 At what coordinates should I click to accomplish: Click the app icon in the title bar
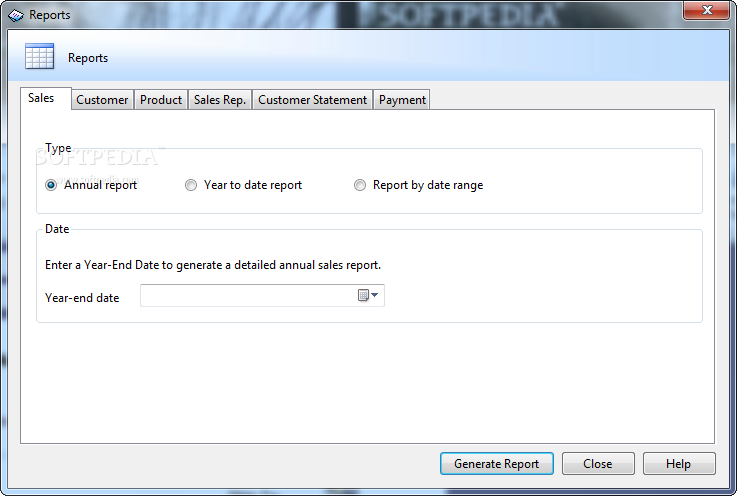[x=16, y=16]
